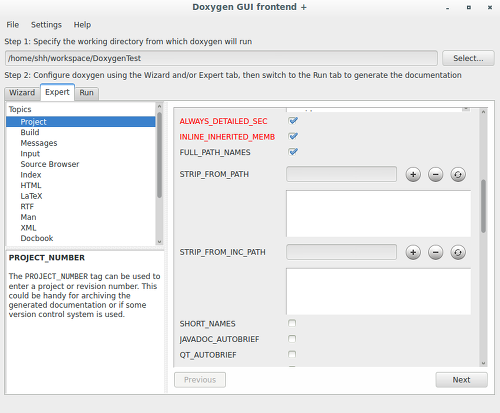
Task: Click the Next button
Action: click(x=461, y=380)
